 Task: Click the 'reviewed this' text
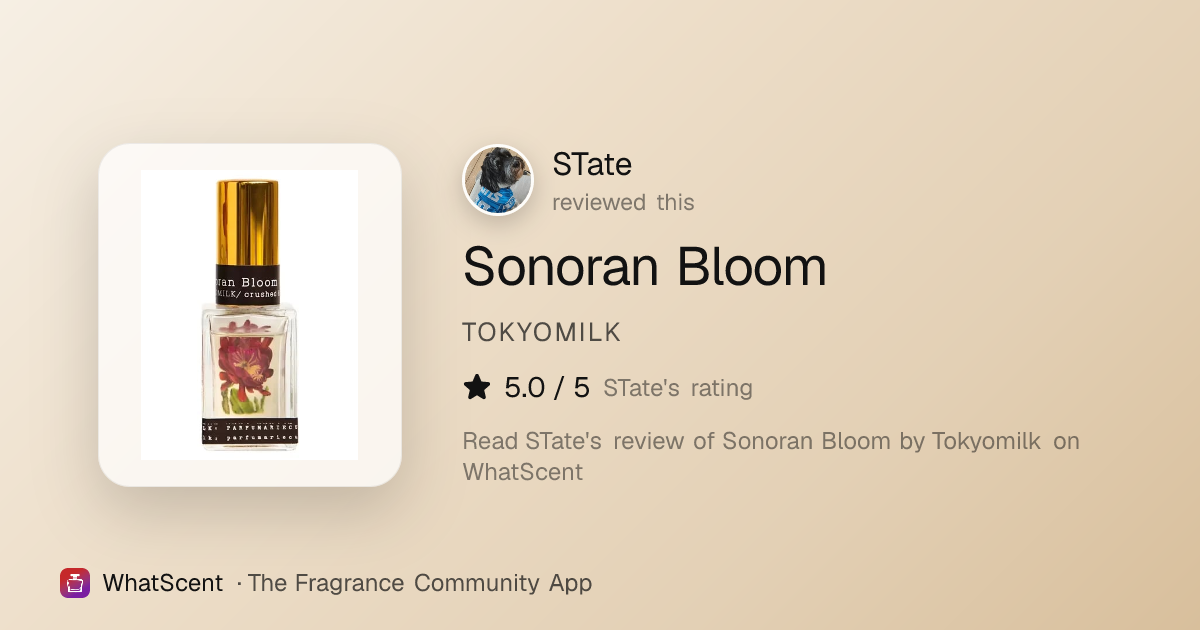[623, 202]
